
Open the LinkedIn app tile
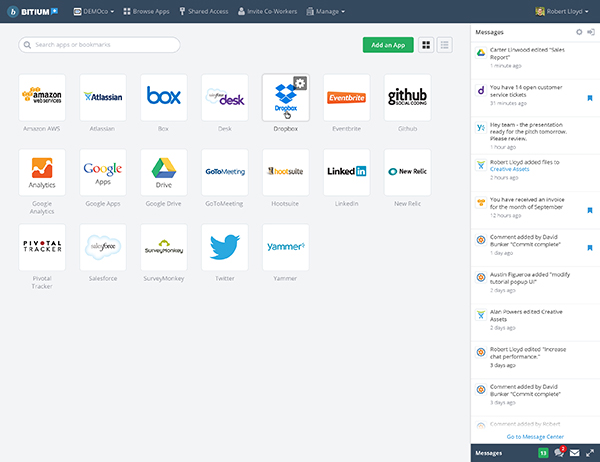[x=346, y=172]
